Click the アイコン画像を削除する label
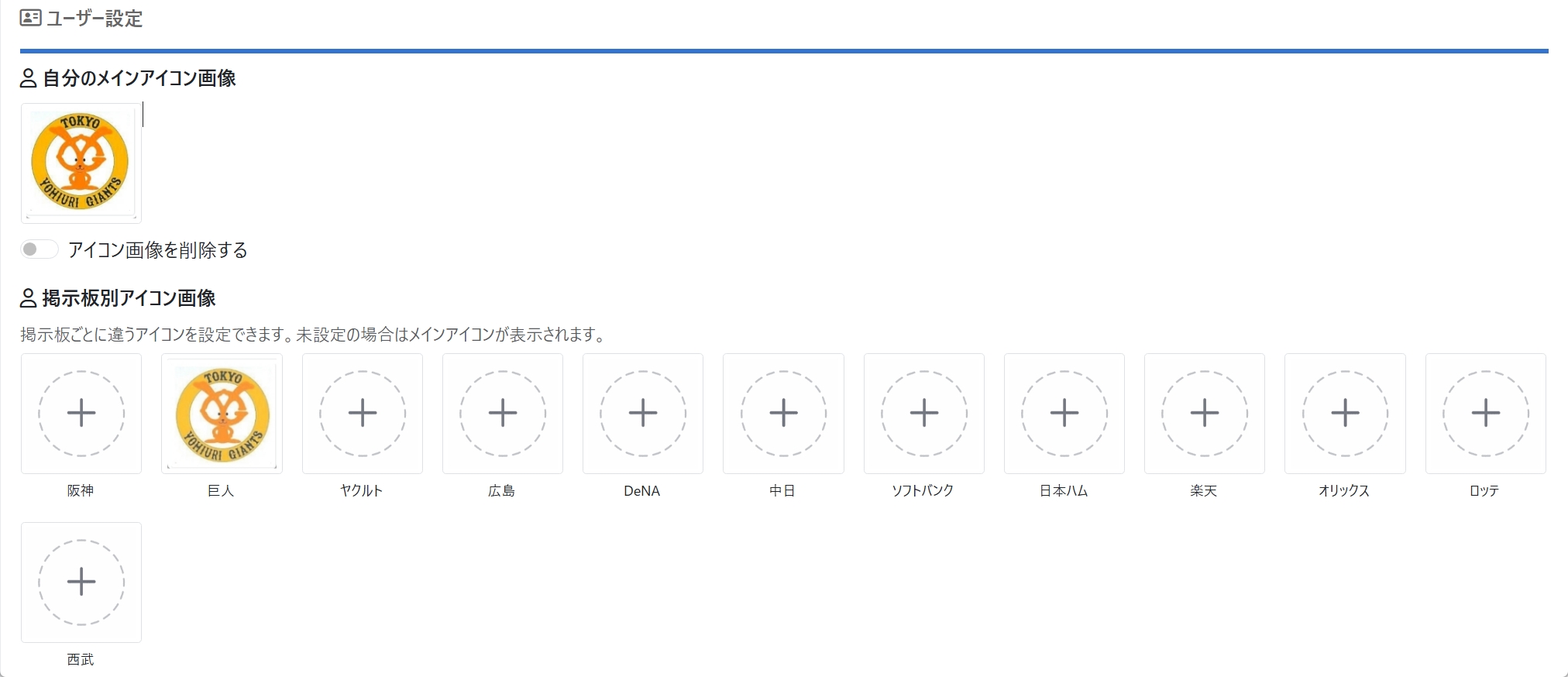 point(158,250)
